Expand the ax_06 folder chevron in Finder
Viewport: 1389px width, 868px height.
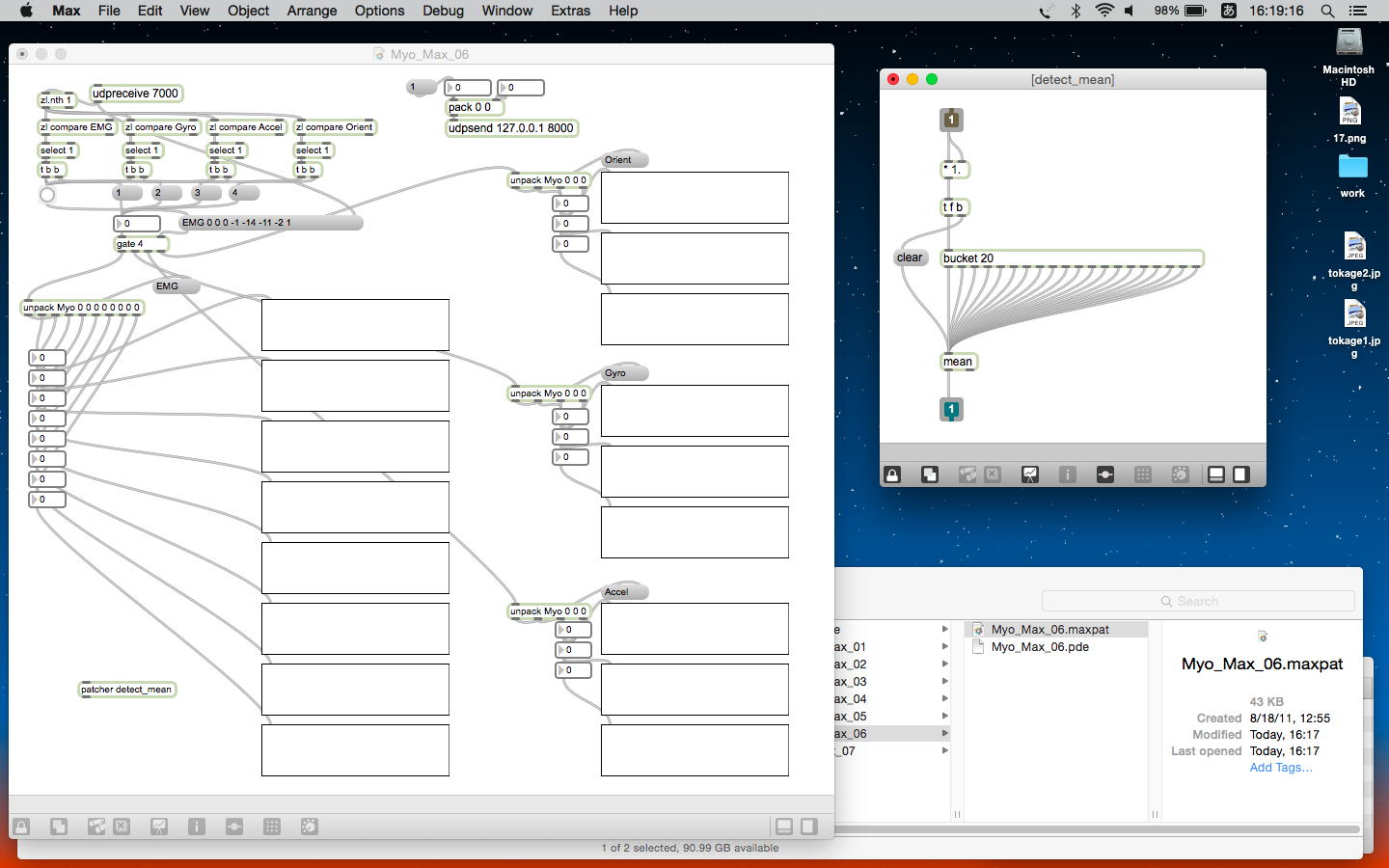click(x=944, y=734)
